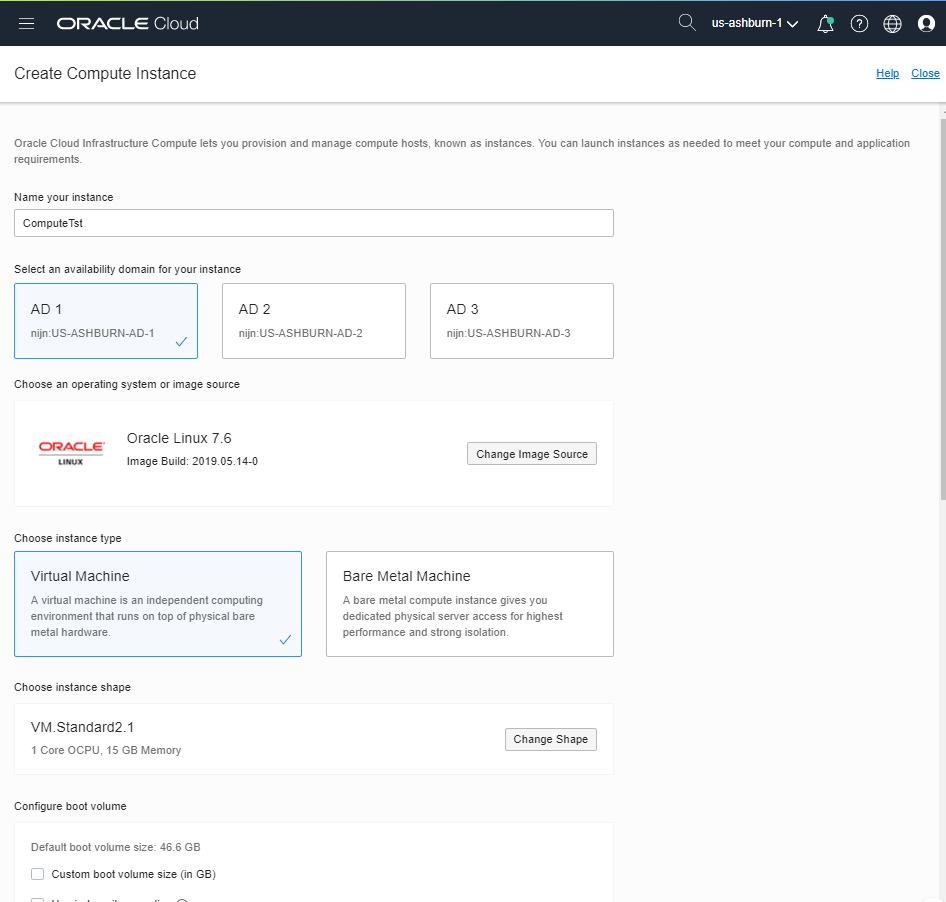This screenshot has height=902, width=946.
Task: Click the Close link
Action: click(925, 73)
